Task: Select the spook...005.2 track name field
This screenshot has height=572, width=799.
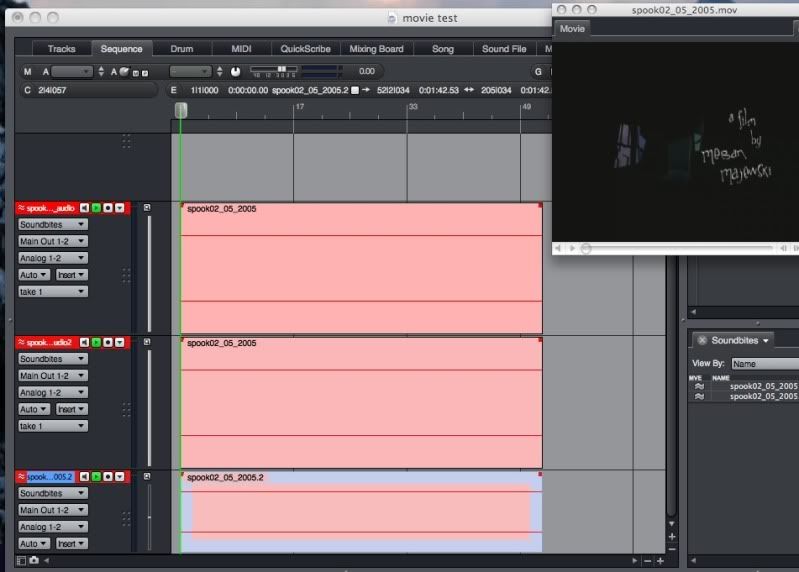Action: click(50, 477)
